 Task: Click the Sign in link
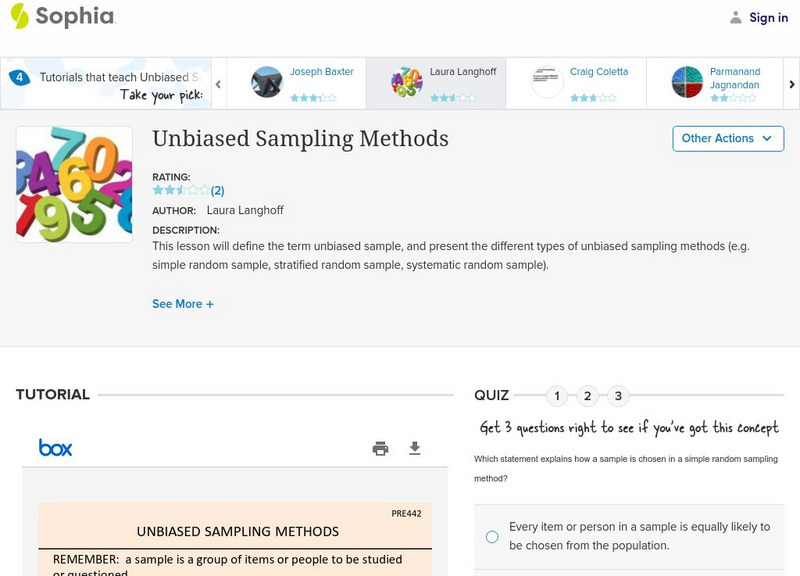click(x=768, y=17)
